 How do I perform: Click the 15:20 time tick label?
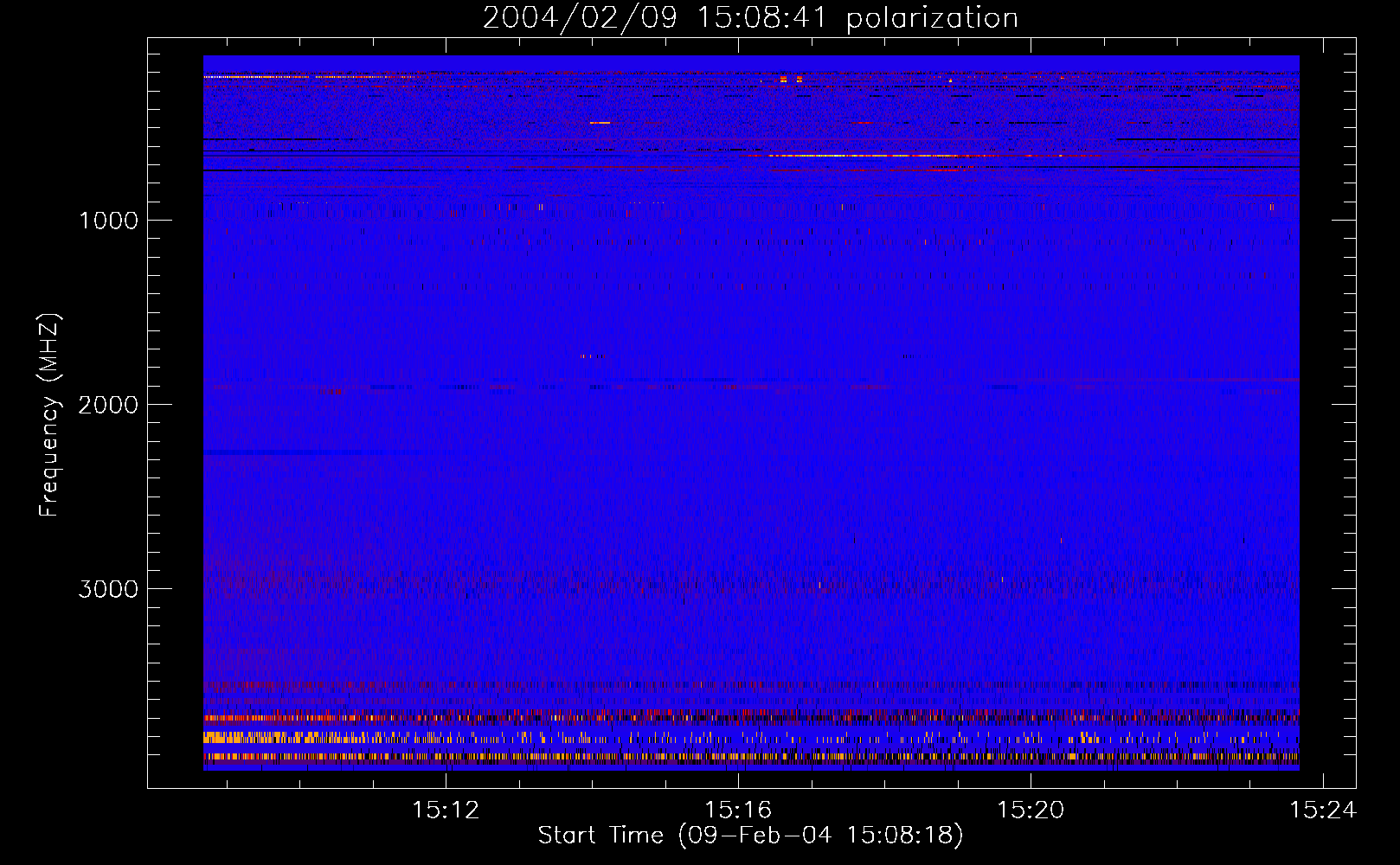point(1031,811)
